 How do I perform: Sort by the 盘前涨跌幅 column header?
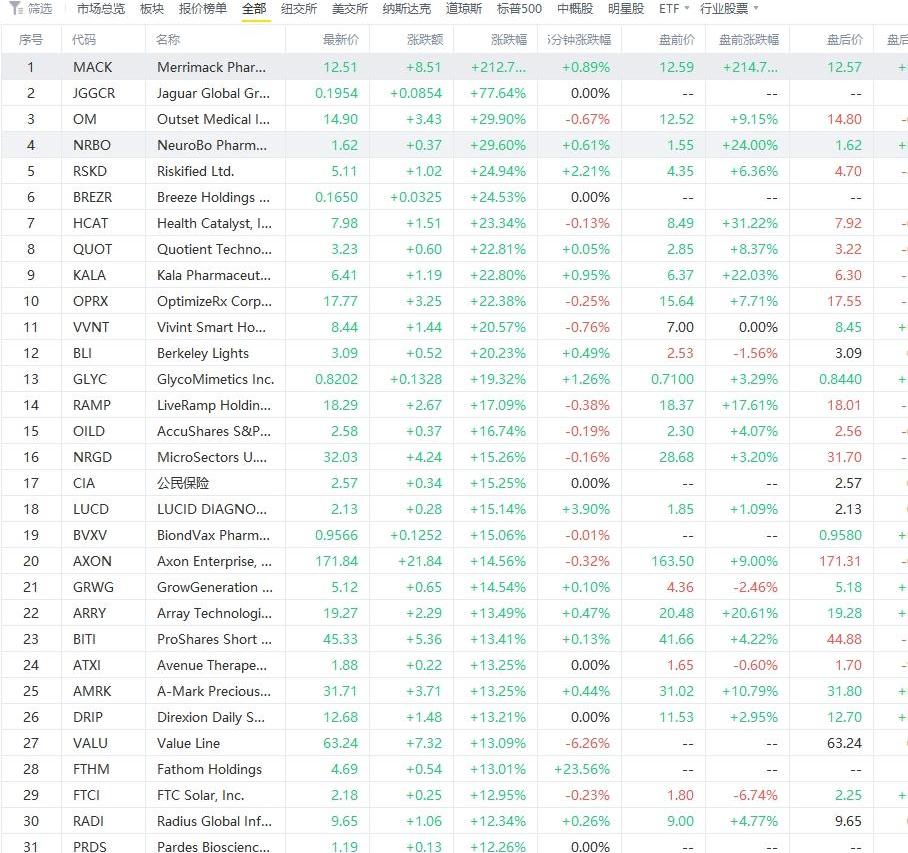(x=749, y=39)
